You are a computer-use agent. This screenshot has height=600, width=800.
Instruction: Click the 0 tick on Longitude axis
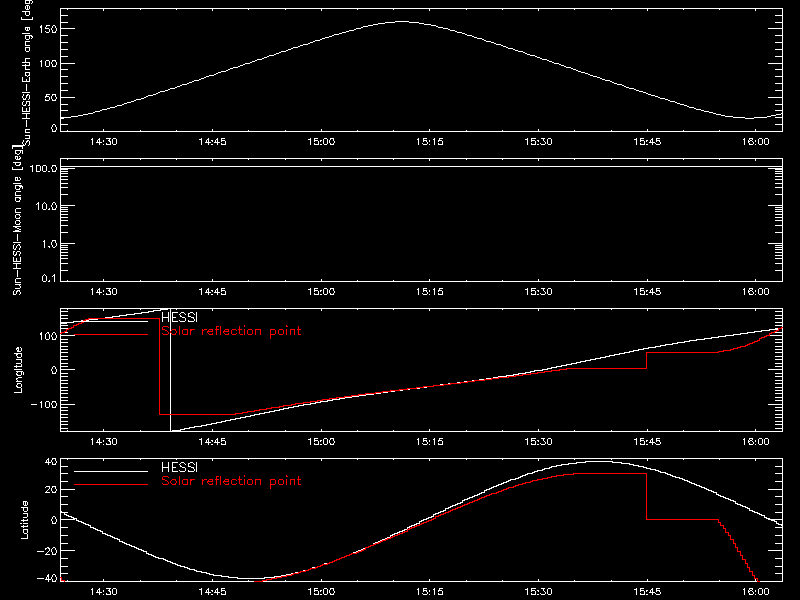pyautogui.click(x=54, y=370)
